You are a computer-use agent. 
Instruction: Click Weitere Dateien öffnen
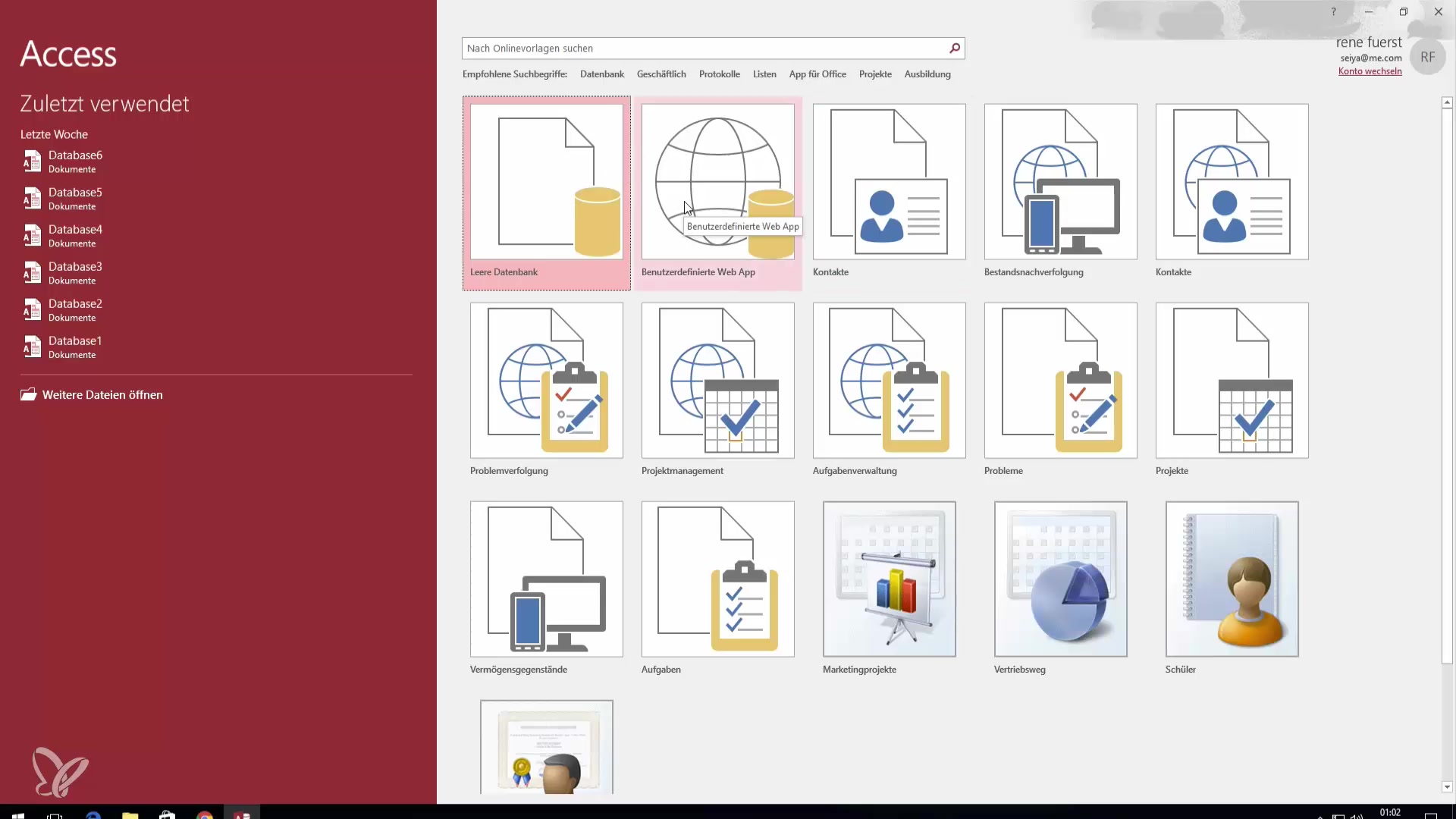[102, 395]
